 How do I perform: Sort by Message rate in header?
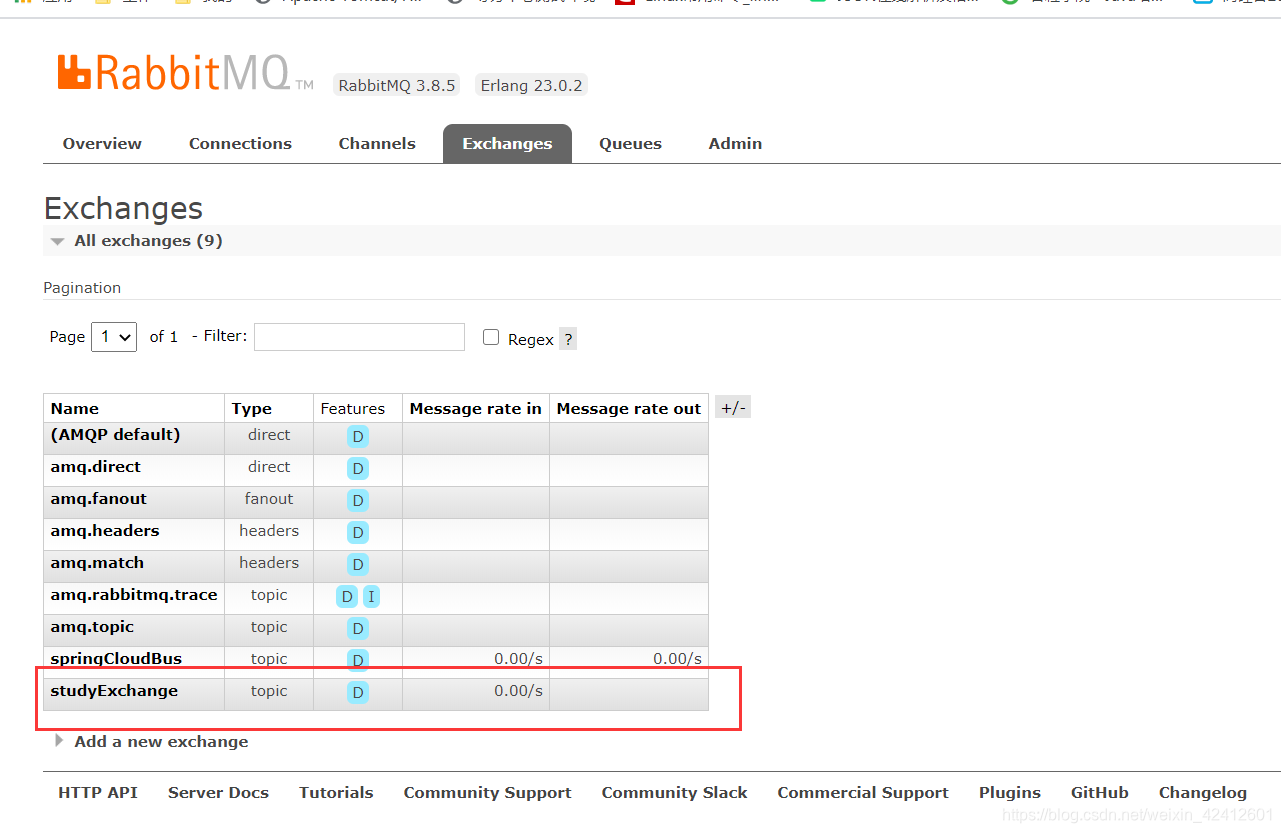point(476,408)
